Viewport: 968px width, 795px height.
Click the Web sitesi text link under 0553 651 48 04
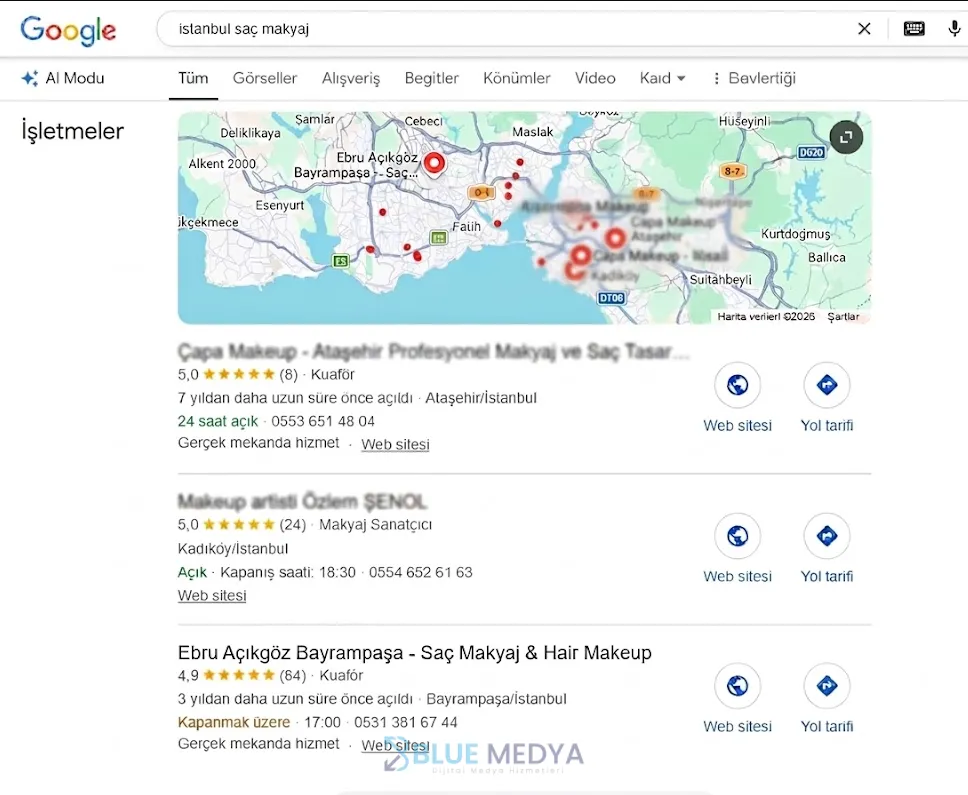[395, 444]
